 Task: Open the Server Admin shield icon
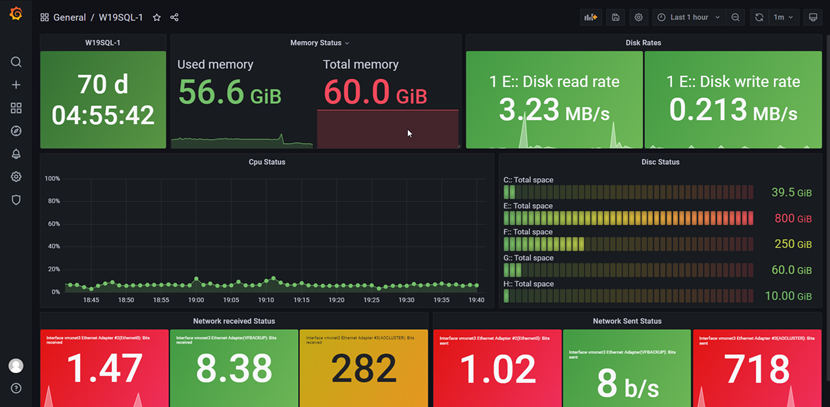pyautogui.click(x=16, y=200)
